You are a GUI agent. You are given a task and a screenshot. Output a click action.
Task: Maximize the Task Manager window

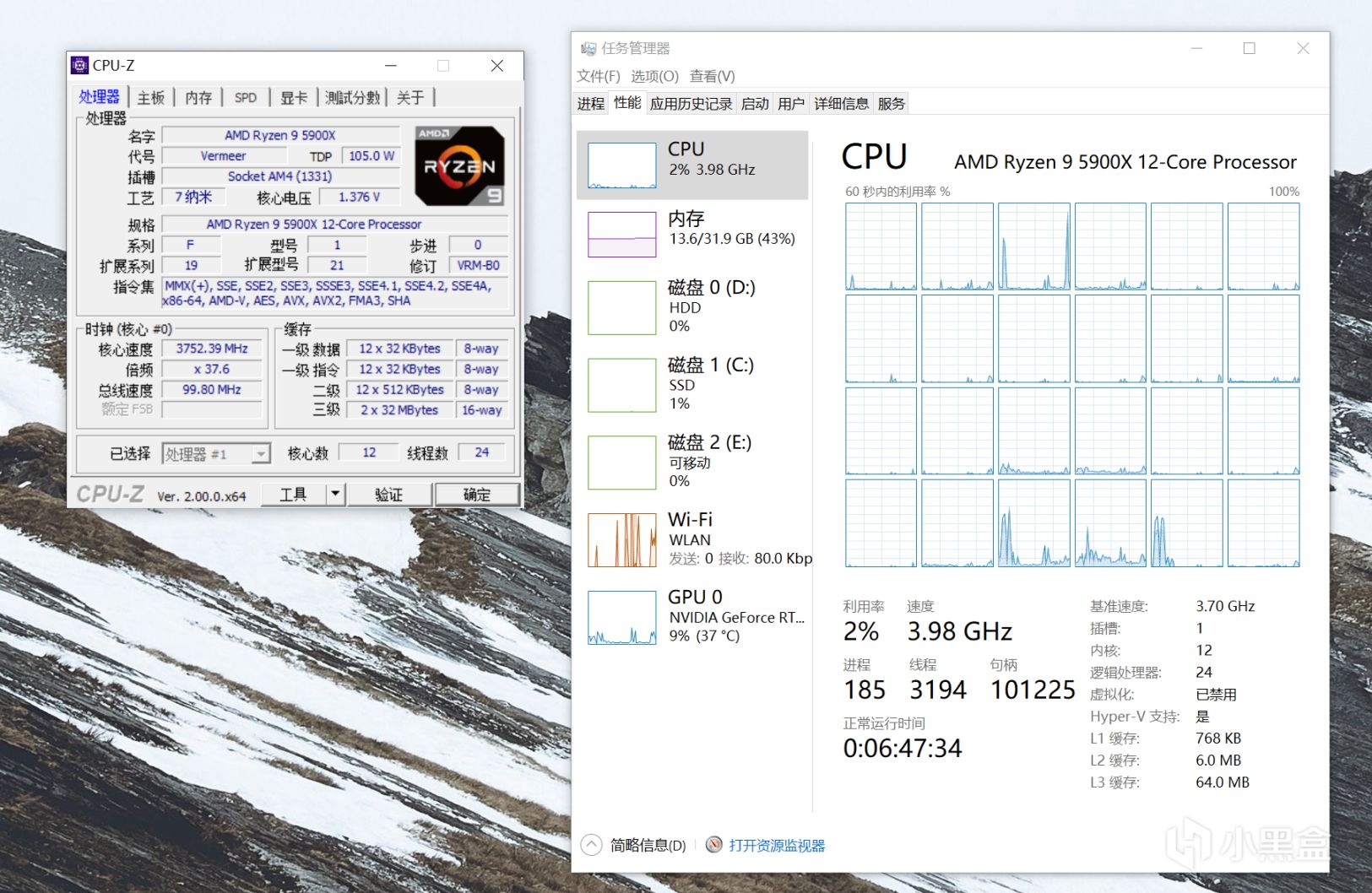1250,49
